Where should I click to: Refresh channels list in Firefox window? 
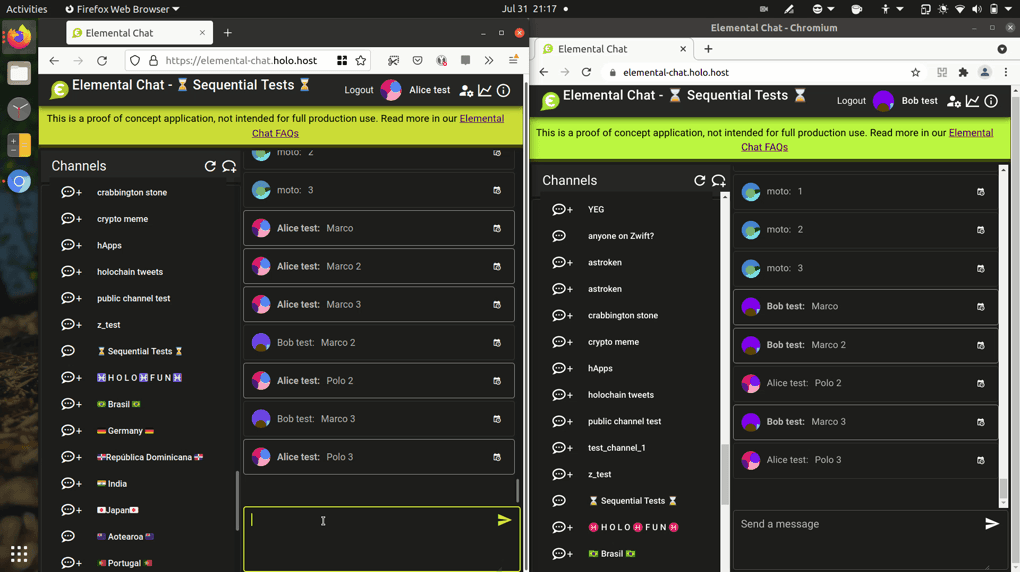pyautogui.click(x=209, y=166)
